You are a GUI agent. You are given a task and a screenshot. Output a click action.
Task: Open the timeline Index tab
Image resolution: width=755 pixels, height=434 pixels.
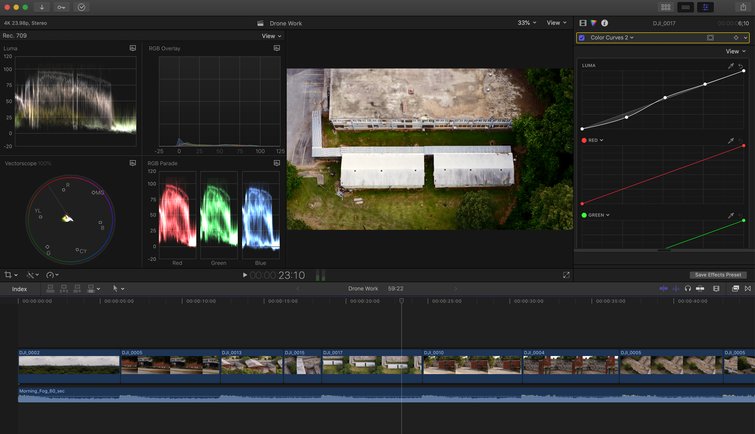(x=20, y=289)
